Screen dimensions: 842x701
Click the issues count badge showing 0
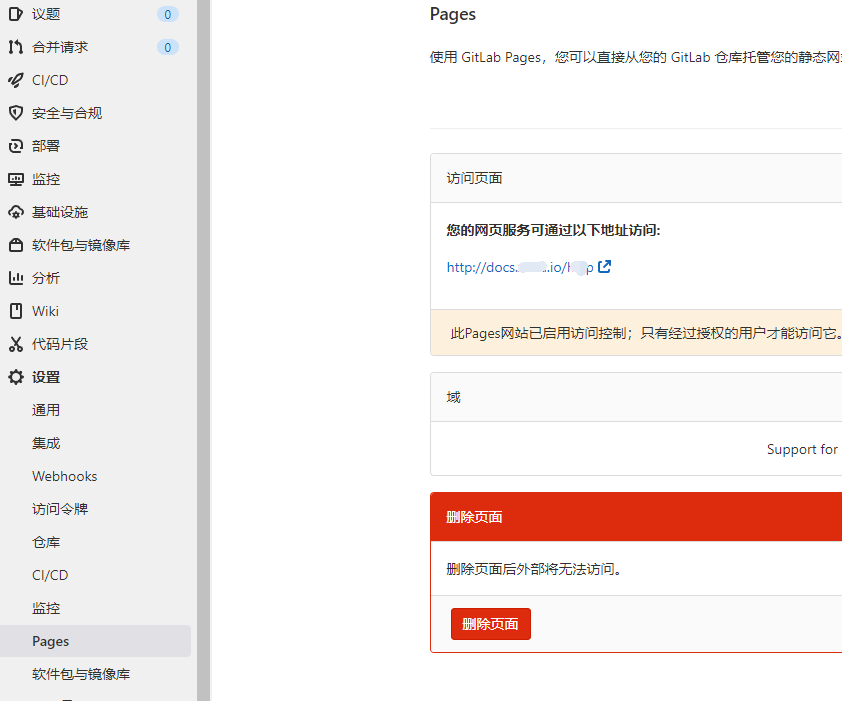click(x=168, y=14)
